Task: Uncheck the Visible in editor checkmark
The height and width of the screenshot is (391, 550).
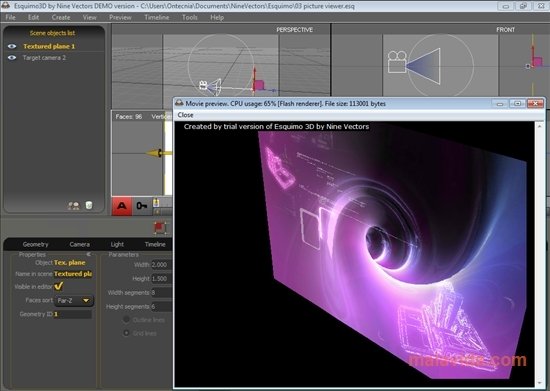Action: pos(59,286)
